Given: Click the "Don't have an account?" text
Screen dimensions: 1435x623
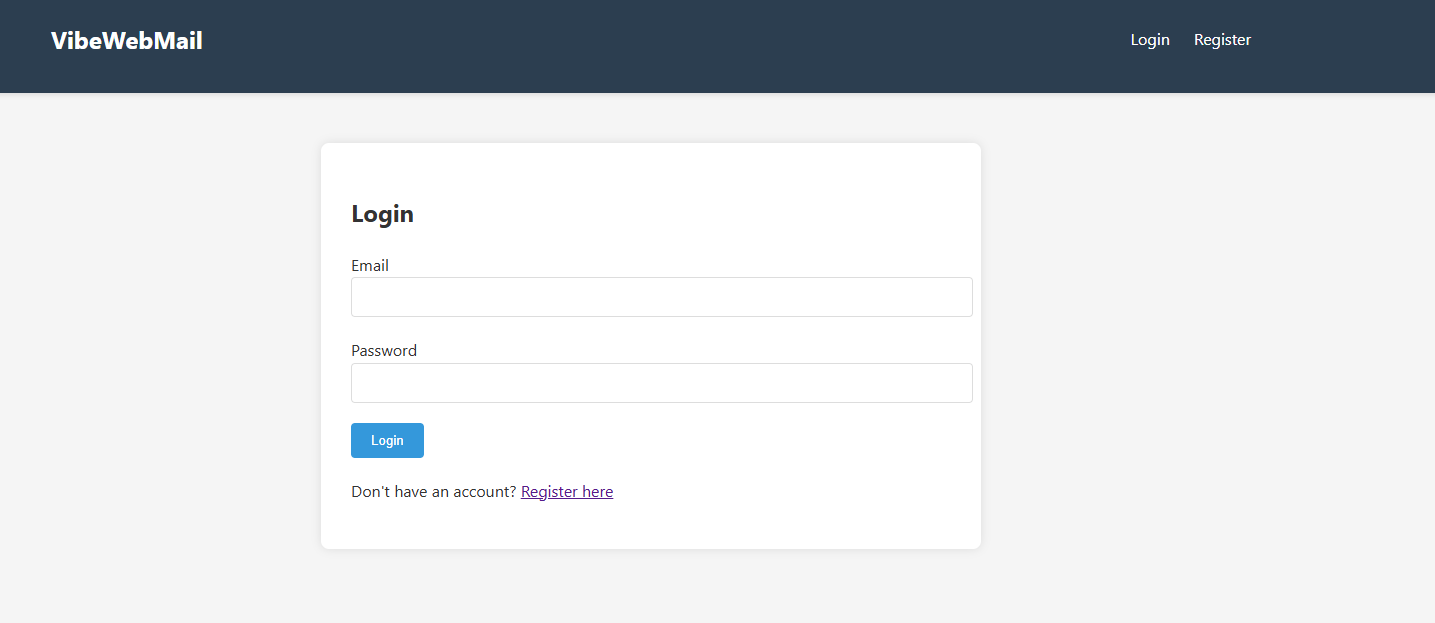Looking at the screenshot, I should point(433,492).
